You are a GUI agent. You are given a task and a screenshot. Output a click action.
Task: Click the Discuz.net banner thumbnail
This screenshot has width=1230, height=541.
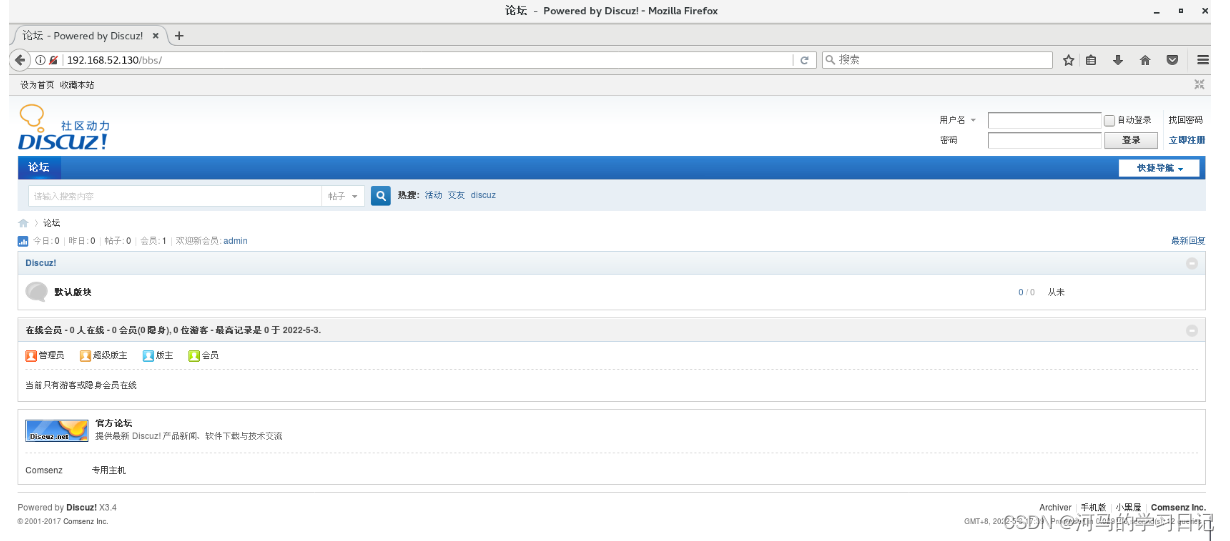(x=56, y=431)
